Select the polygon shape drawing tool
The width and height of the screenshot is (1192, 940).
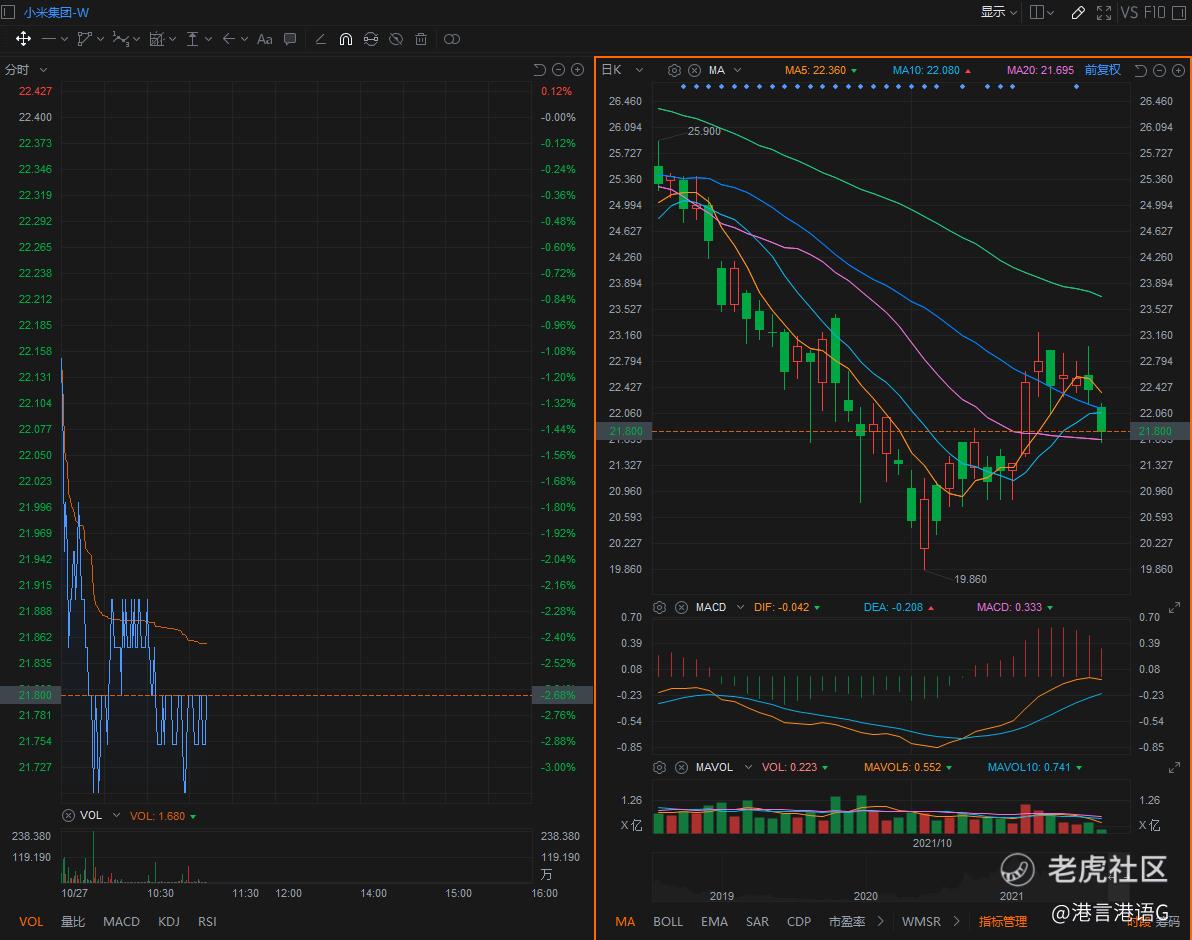tap(84, 39)
